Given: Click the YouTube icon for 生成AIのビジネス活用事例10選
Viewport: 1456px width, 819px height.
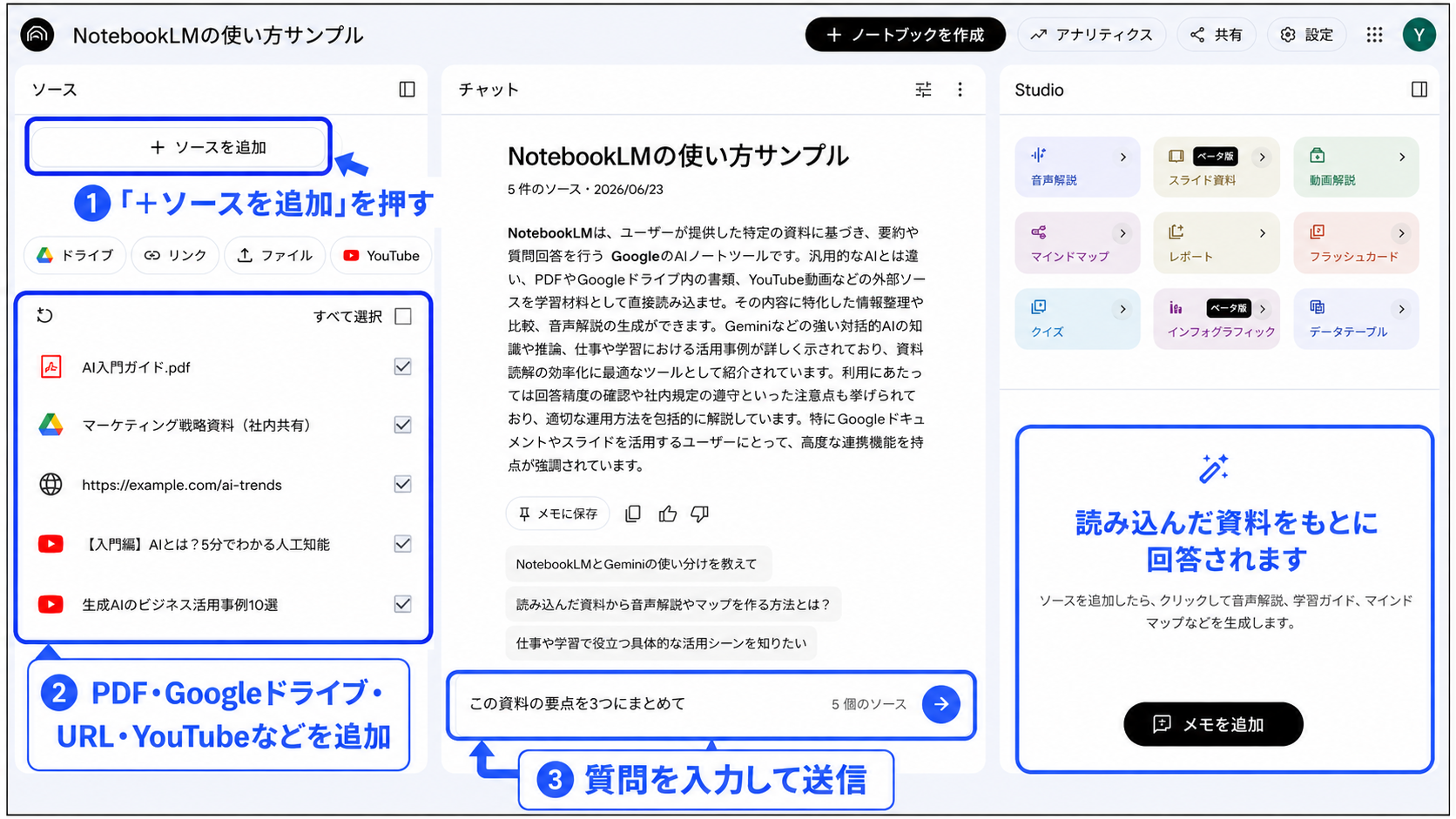Looking at the screenshot, I should click(51, 604).
